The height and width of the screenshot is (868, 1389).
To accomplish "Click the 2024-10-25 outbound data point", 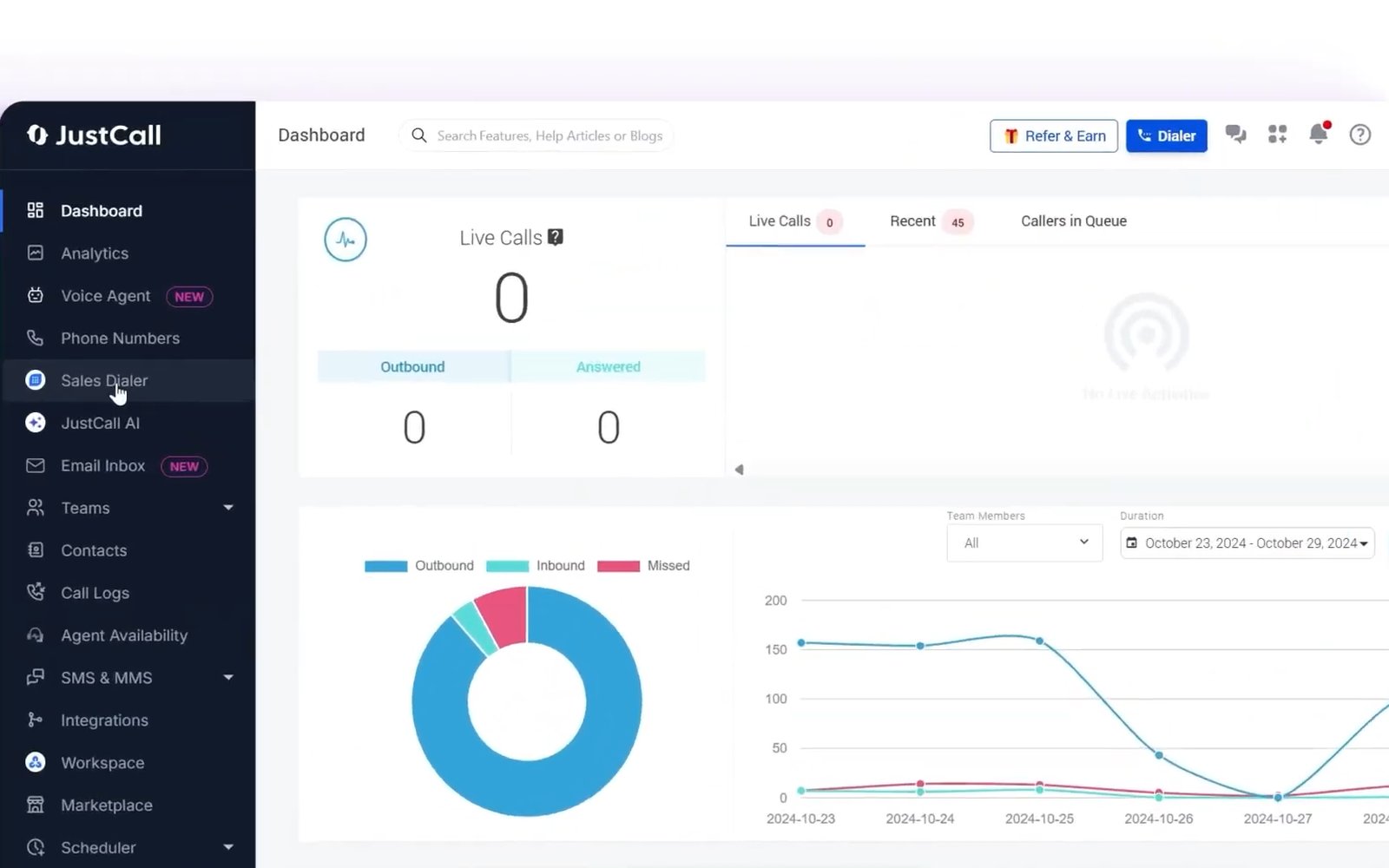I will click(x=1040, y=641).
